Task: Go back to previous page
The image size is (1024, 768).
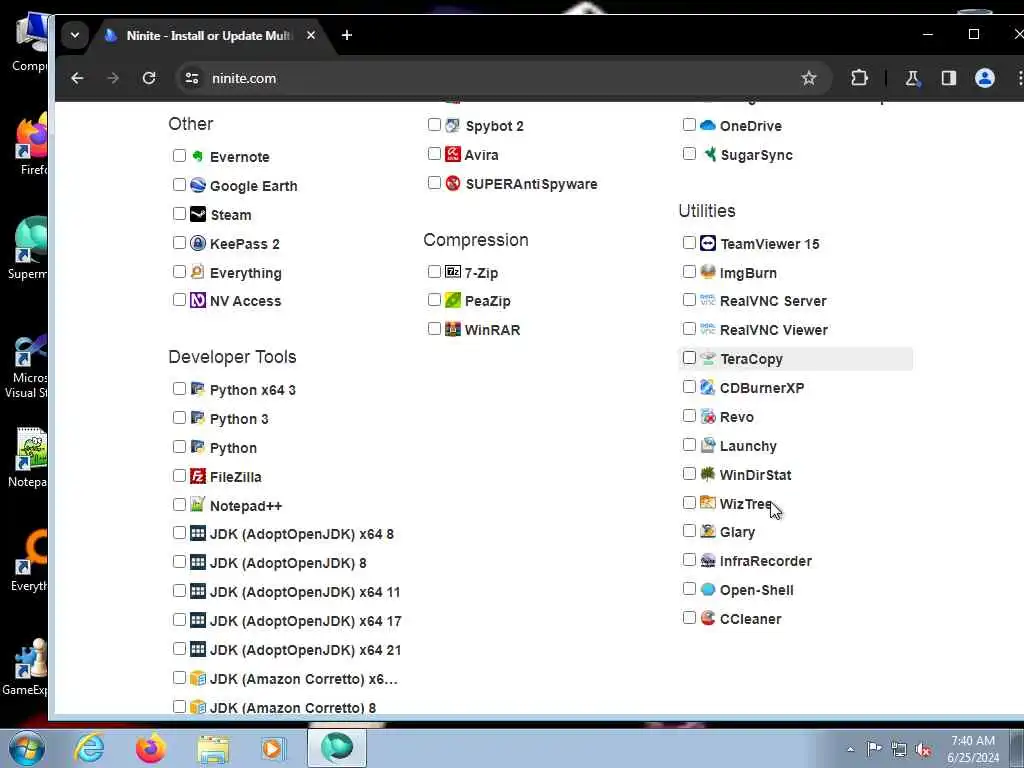Action: [x=77, y=78]
